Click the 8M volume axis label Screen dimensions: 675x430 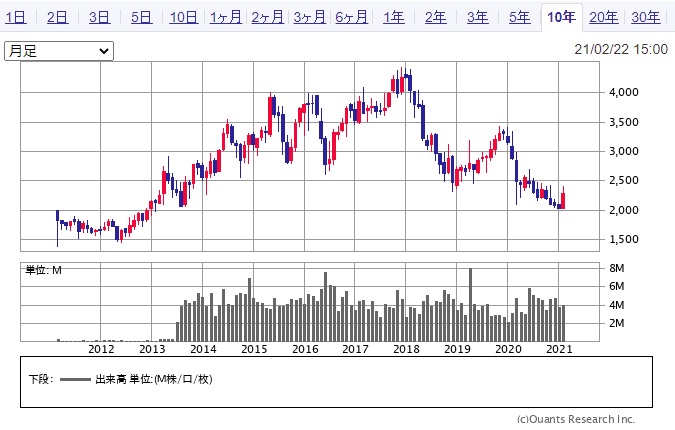(616, 268)
